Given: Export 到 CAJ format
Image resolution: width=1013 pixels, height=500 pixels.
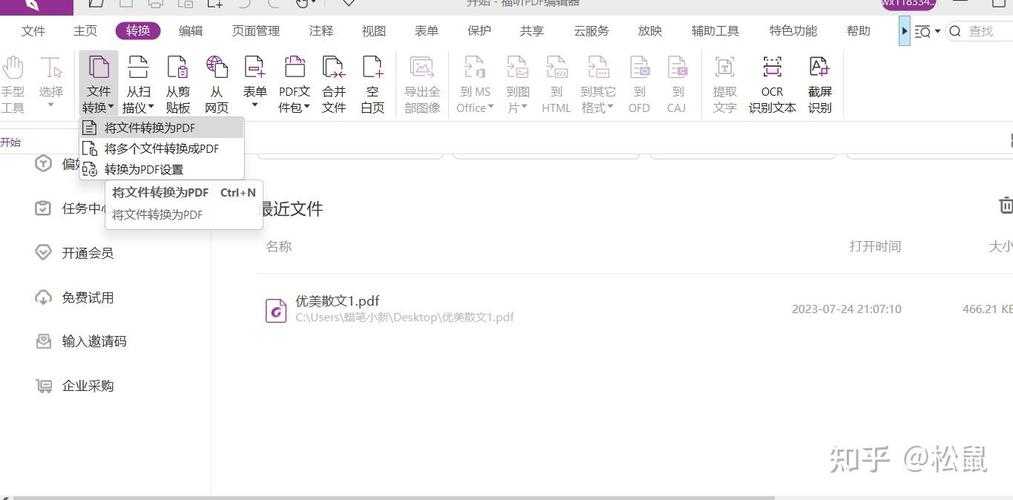Looking at the screenshot, I should [676, 84].
